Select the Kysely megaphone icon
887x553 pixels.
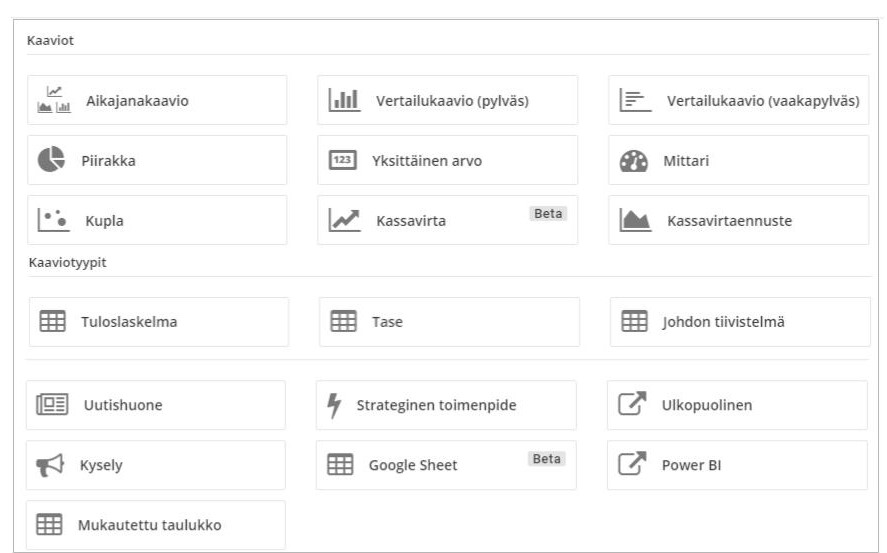point(50,465)
